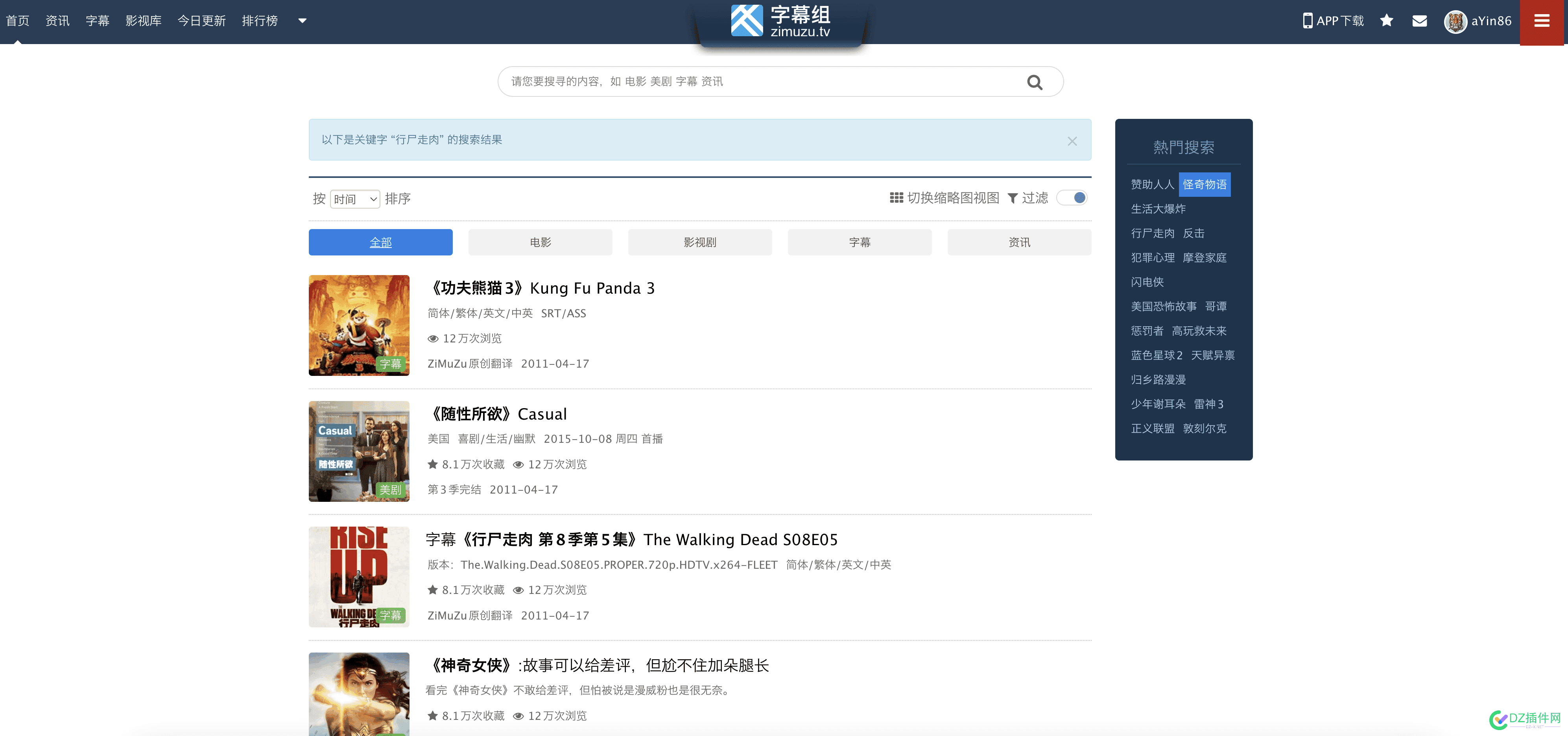The height and width of the screenshot is (736, 1568).
Task: Search hot keyword 美国恐怖故事
Action: pos(1163,306)
